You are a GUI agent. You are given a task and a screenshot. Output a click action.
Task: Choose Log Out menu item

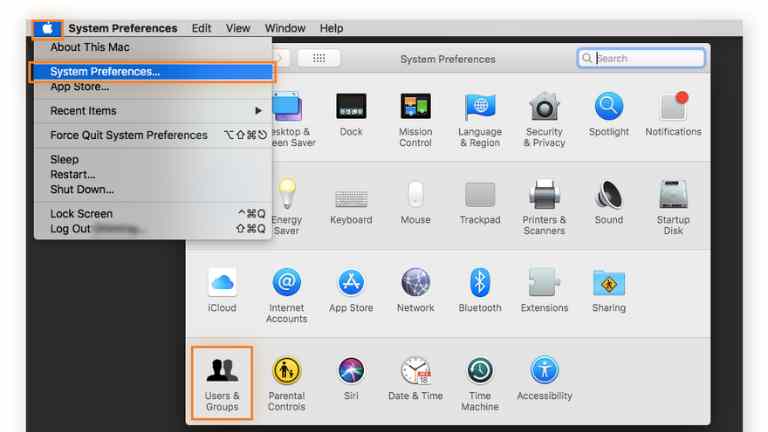coord(153,229)
